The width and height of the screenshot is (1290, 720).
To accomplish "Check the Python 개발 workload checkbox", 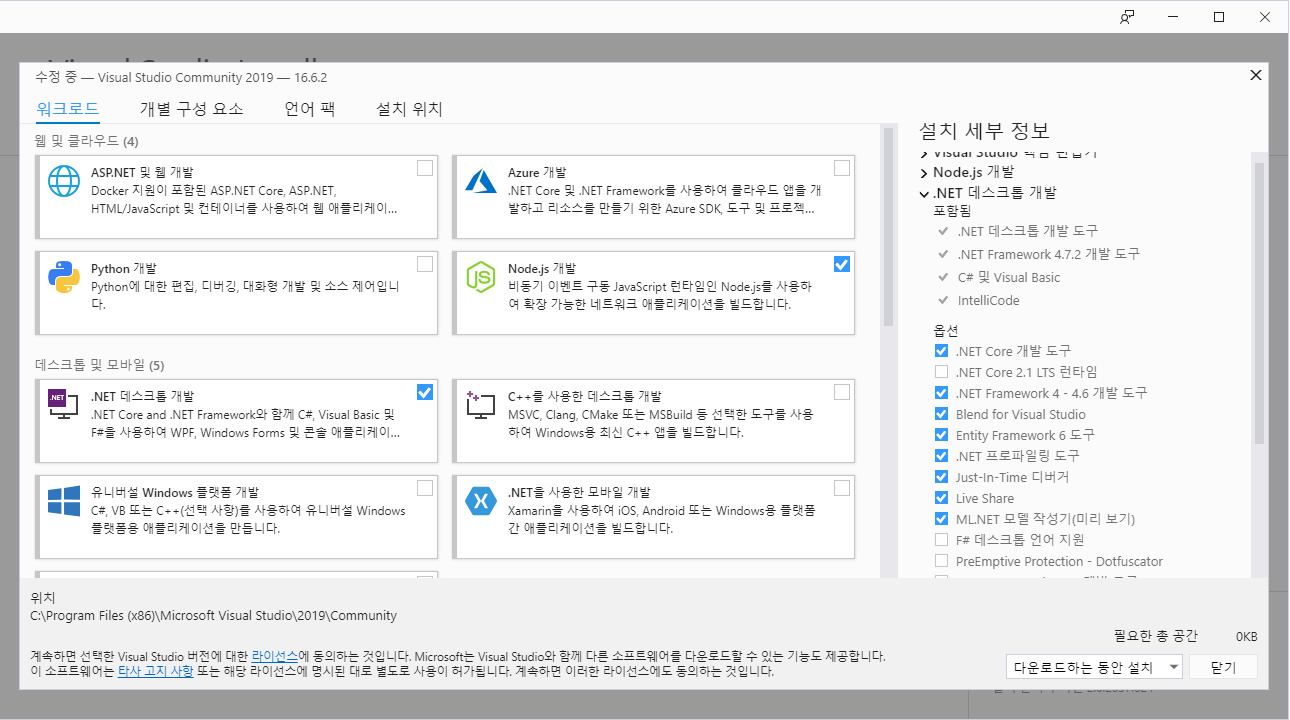I will tap(425, 264).
